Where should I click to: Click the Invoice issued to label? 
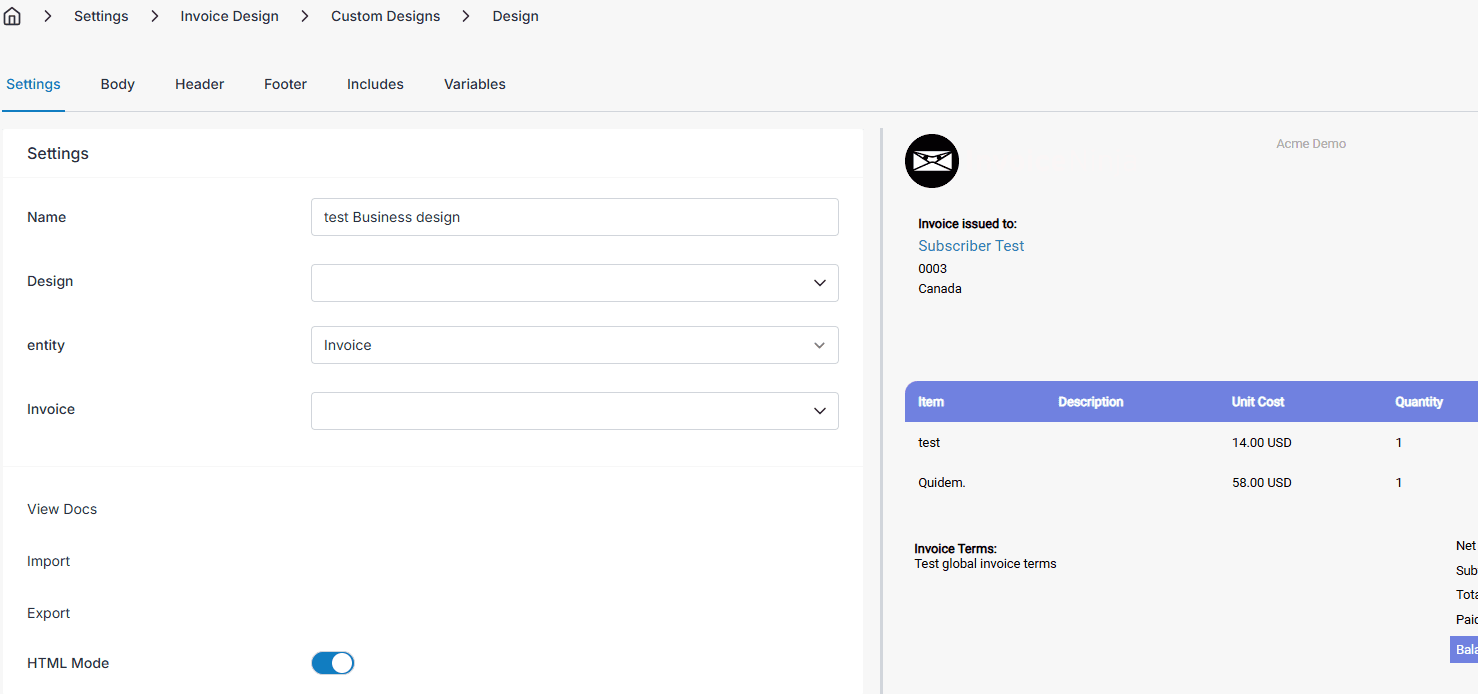point(967,224)
